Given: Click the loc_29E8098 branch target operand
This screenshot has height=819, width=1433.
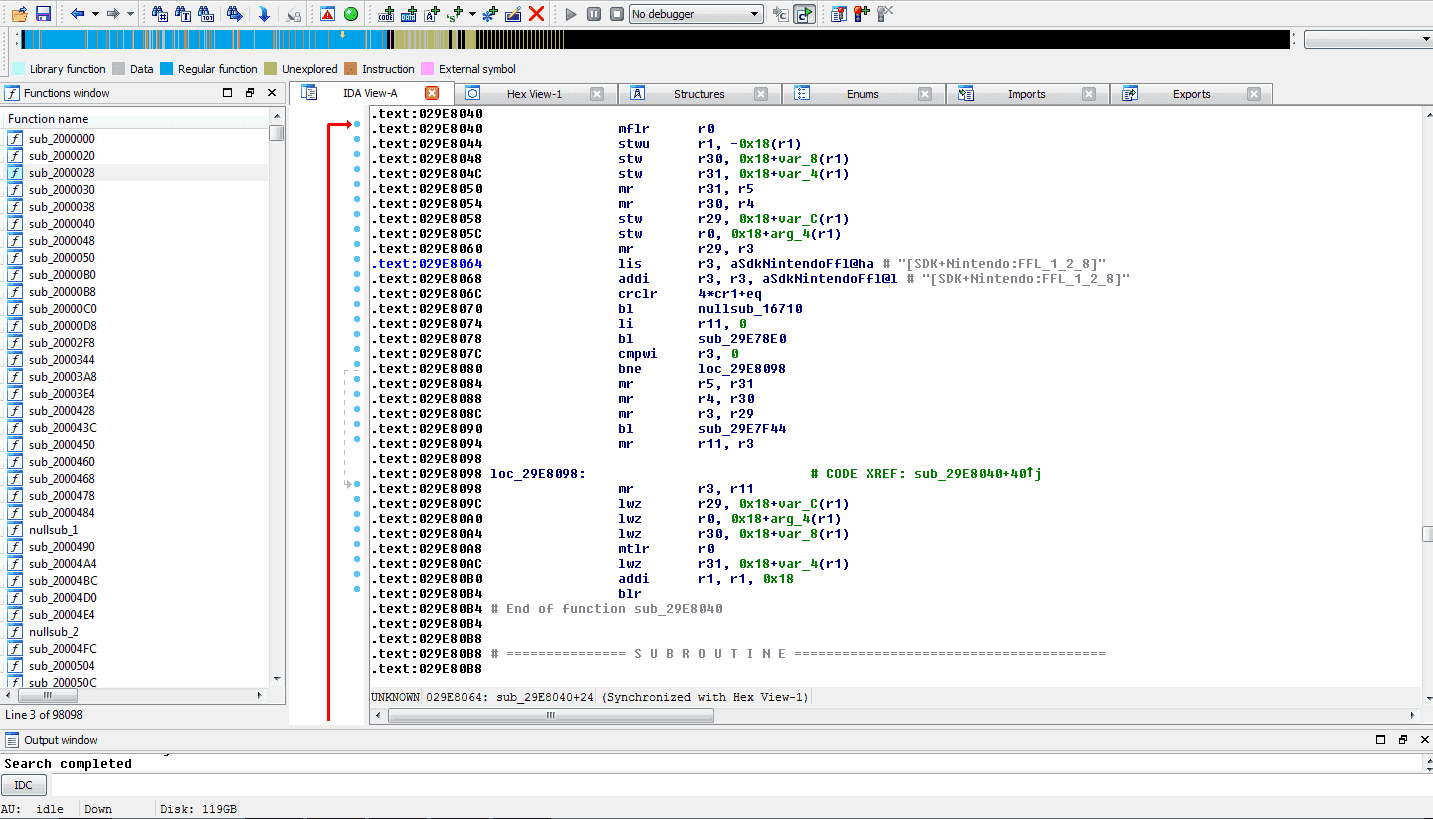Looking at the screenshot, I should tap(742, 369).
